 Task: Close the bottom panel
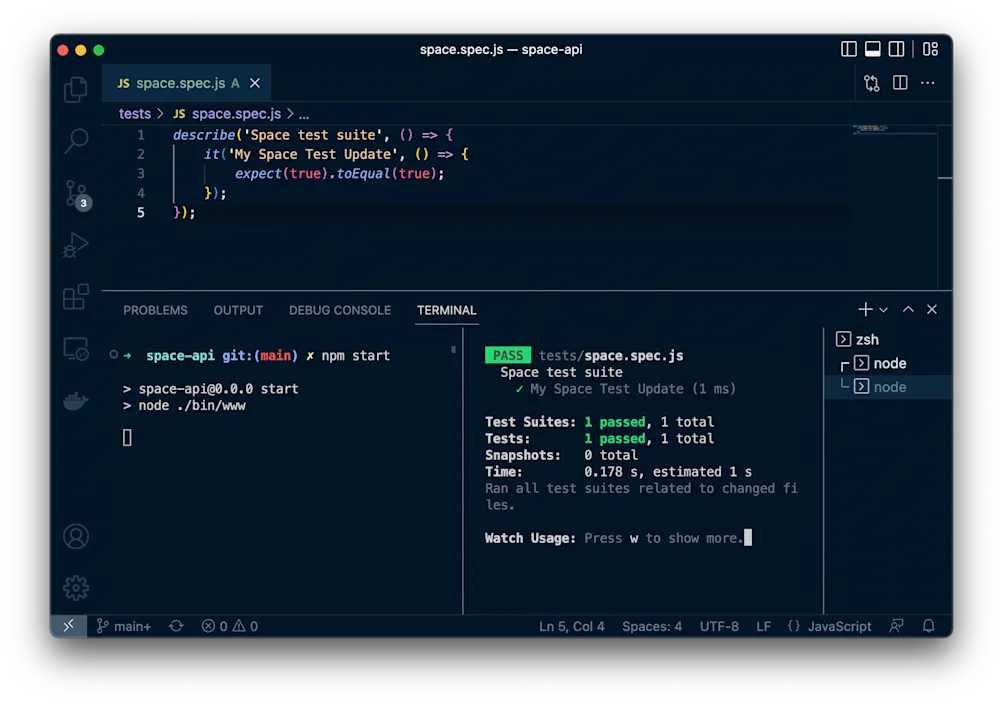932,309
